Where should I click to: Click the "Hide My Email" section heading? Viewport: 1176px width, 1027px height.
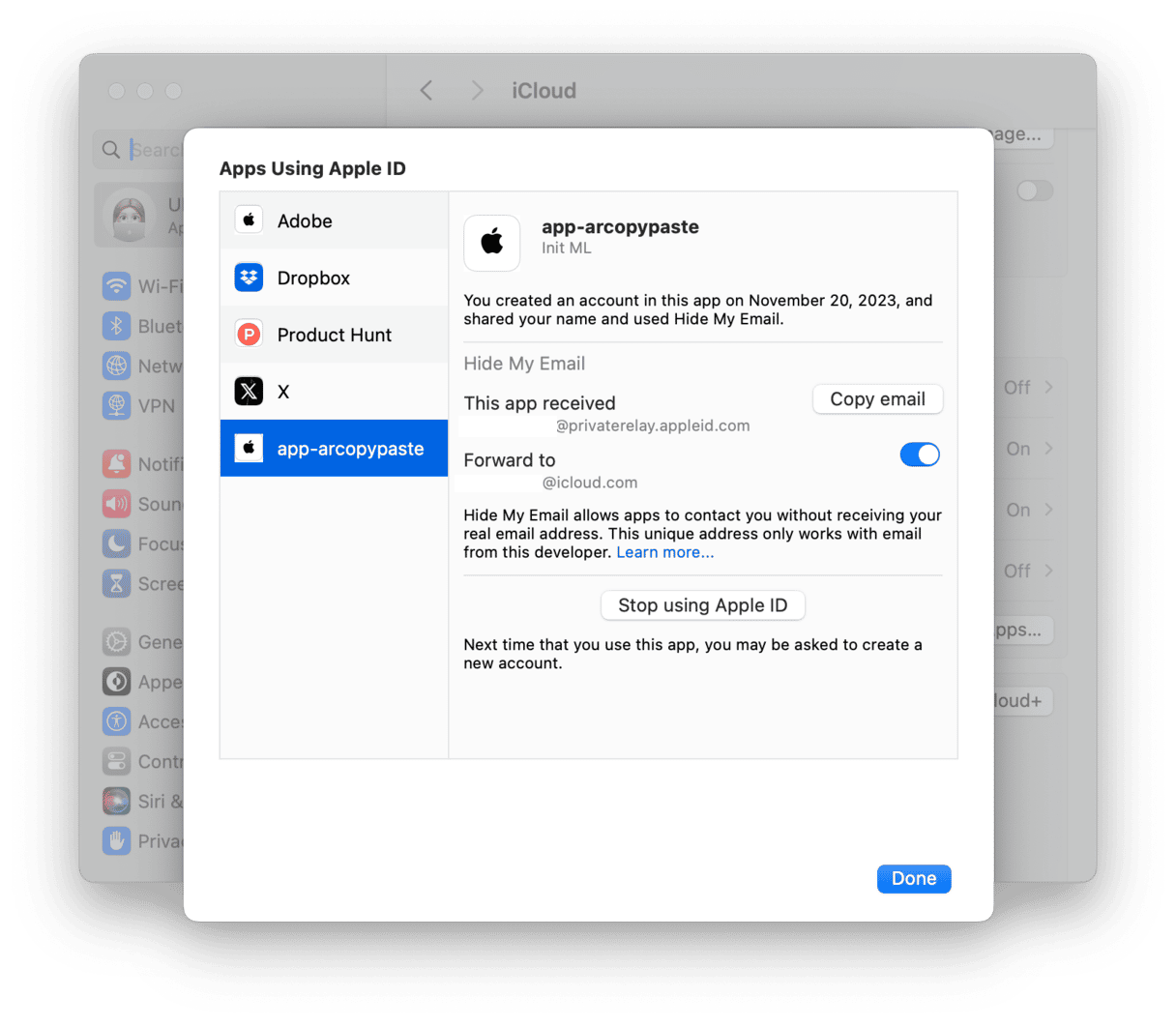(x=524, y=364)
